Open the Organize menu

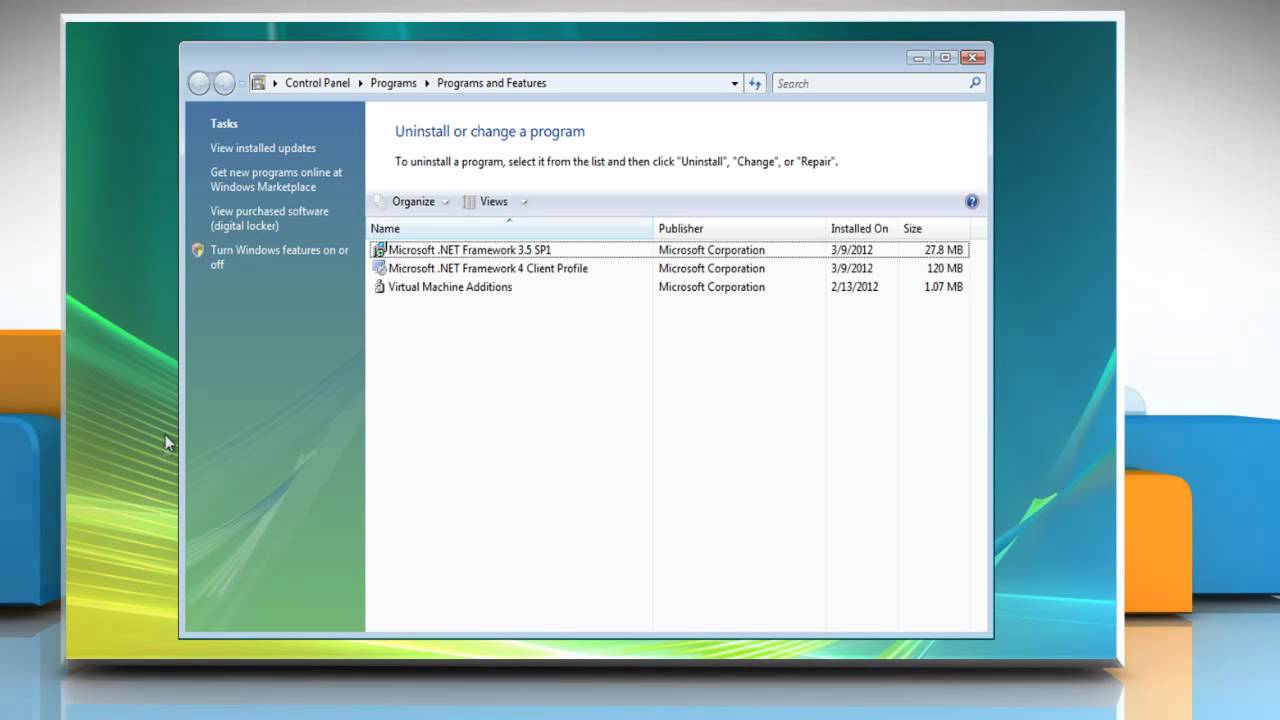pyautogui.click(x=413, y=201)
